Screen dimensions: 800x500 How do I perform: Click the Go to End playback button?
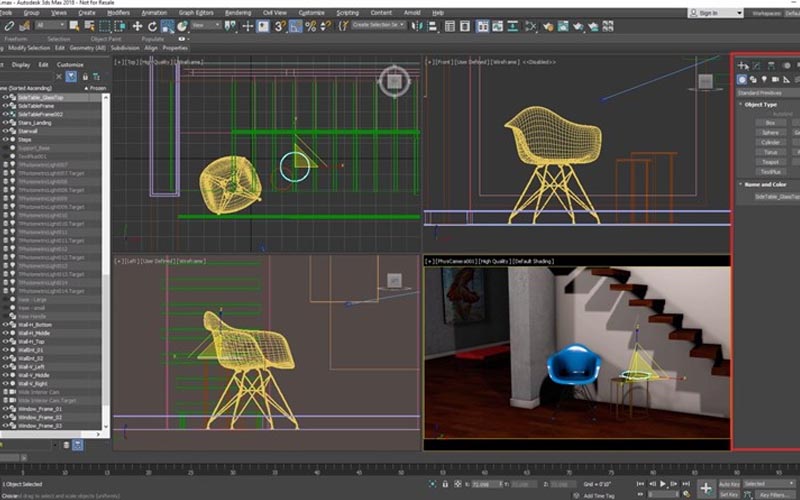point(686,484)
